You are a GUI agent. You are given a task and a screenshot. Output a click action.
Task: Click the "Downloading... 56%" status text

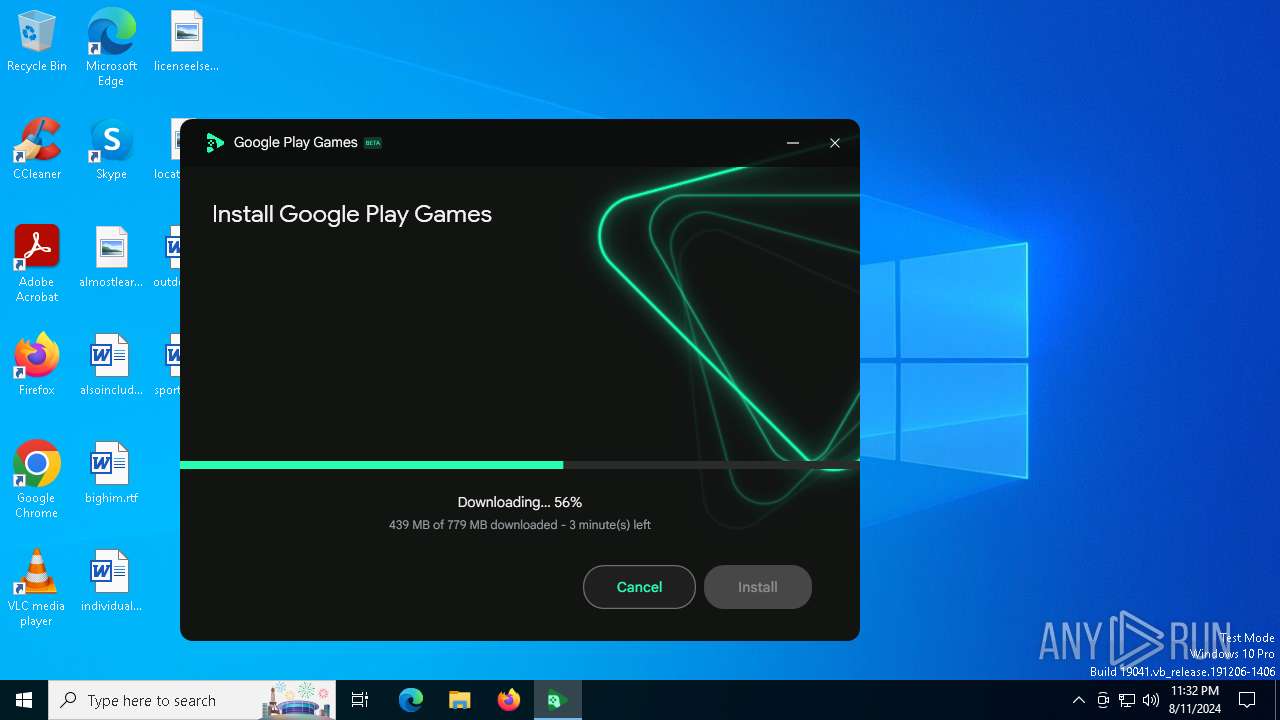[520, 502]
